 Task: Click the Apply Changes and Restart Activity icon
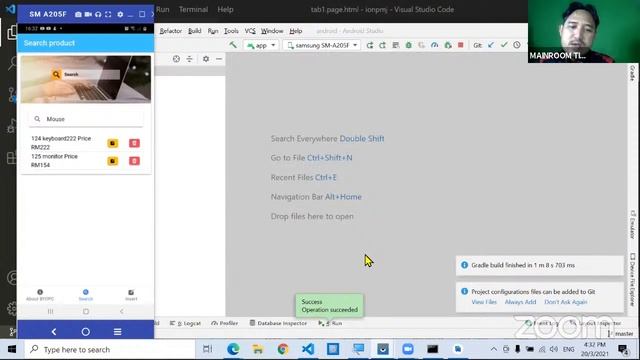(382, 45)
